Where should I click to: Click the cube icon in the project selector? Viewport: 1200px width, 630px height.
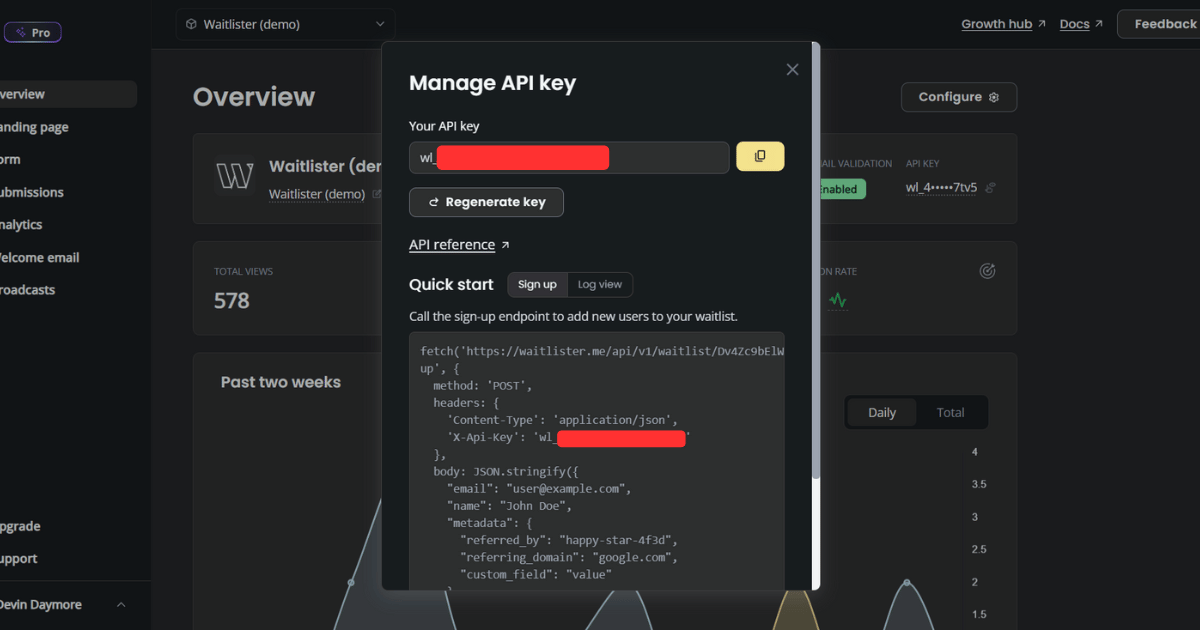click(191, 24)
